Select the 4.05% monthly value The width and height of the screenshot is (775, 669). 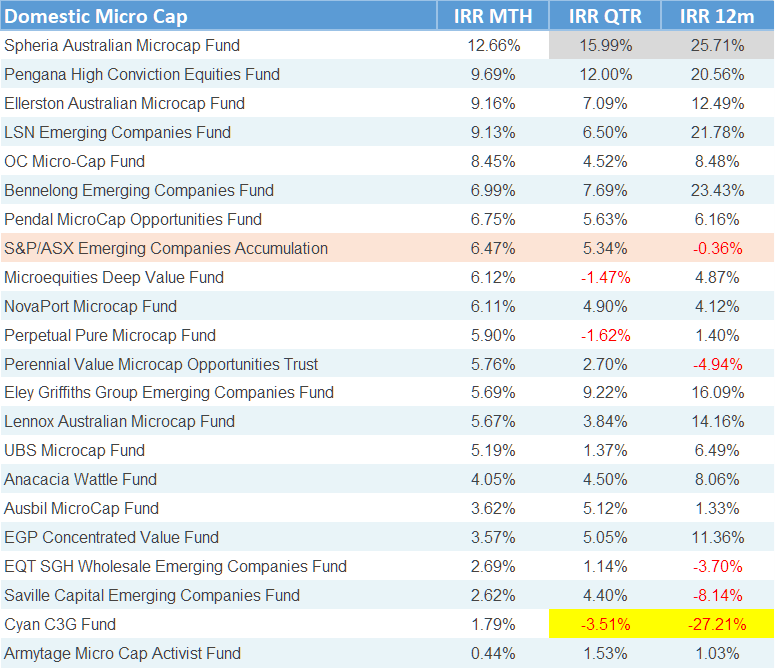(x=493, y=479)
